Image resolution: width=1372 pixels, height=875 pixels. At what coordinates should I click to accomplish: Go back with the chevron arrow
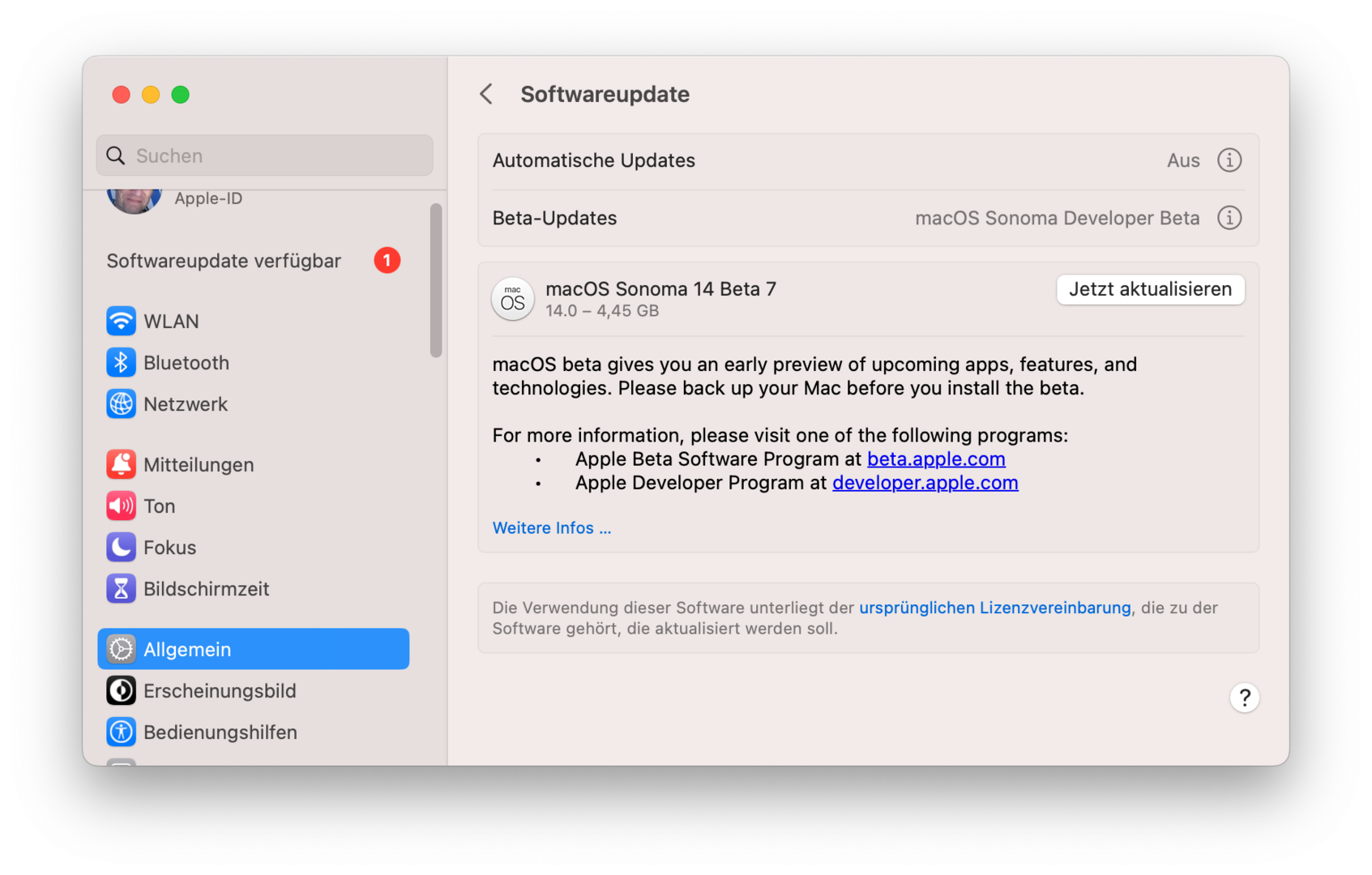pos(486,94)
